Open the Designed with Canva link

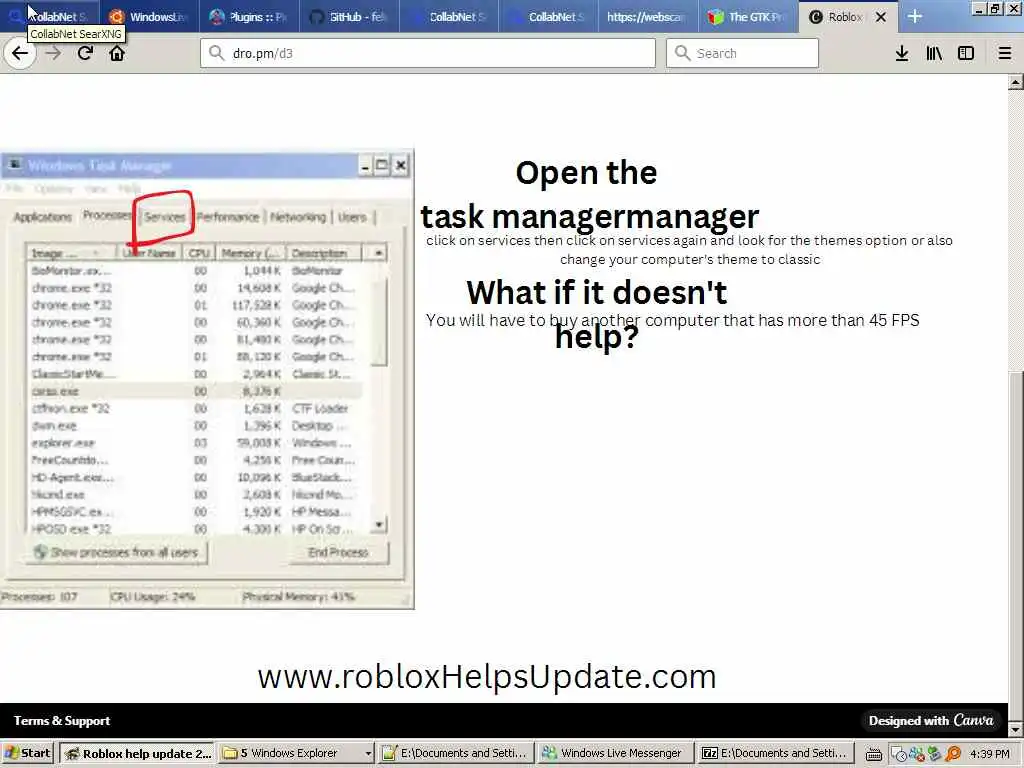point(931,721)
